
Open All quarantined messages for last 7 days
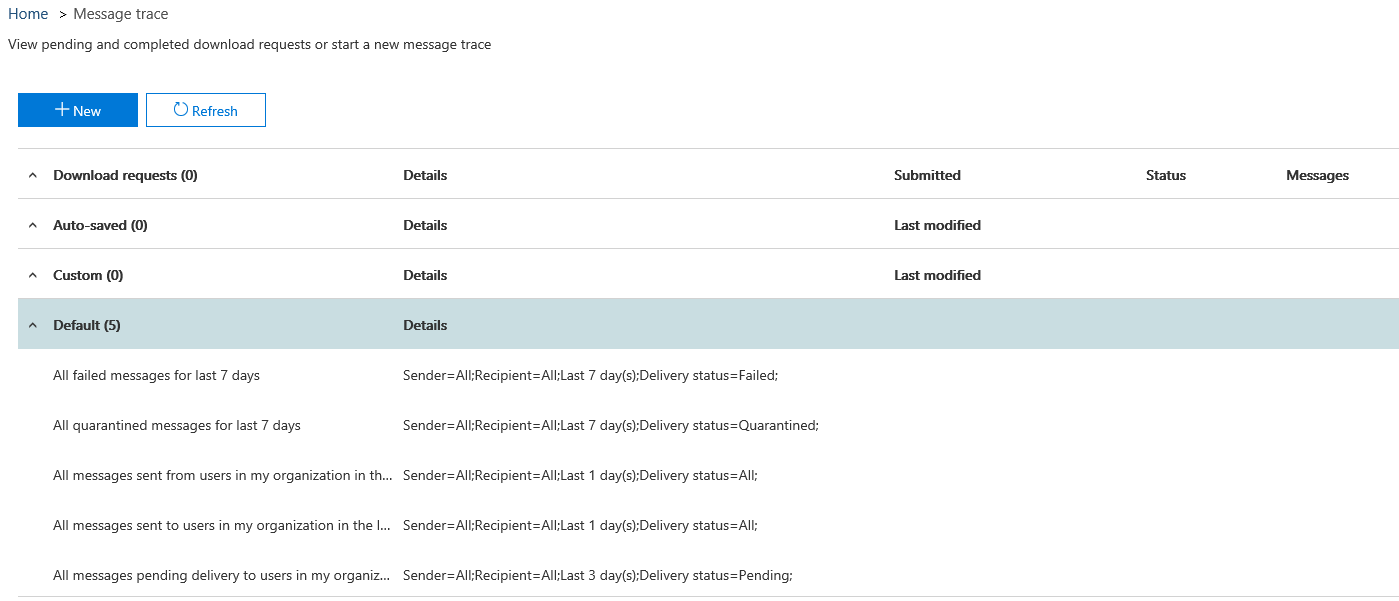coord(177,425)
